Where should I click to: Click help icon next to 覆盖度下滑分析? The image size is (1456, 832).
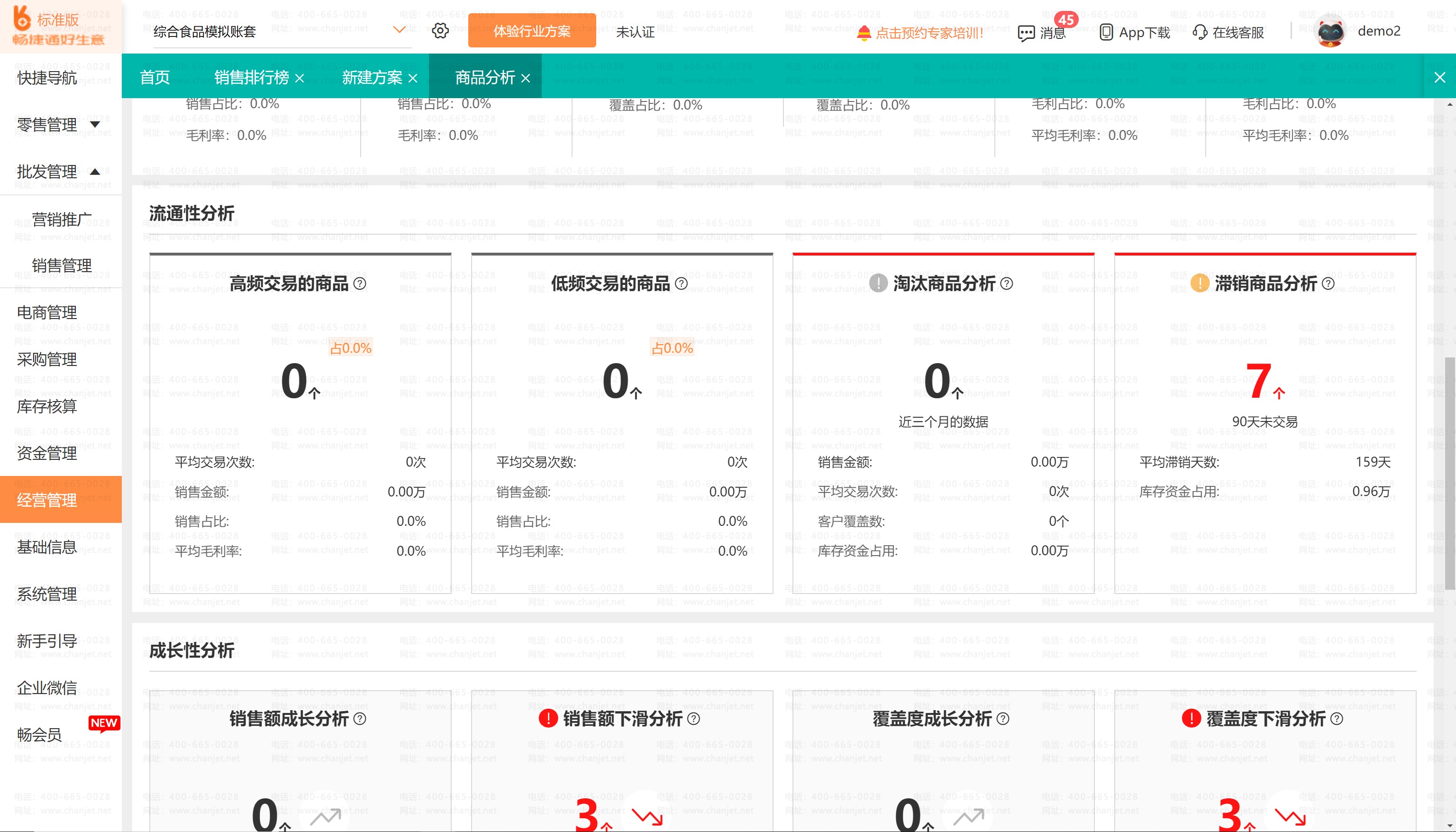pyautogui.click(x=1336, y=718)
